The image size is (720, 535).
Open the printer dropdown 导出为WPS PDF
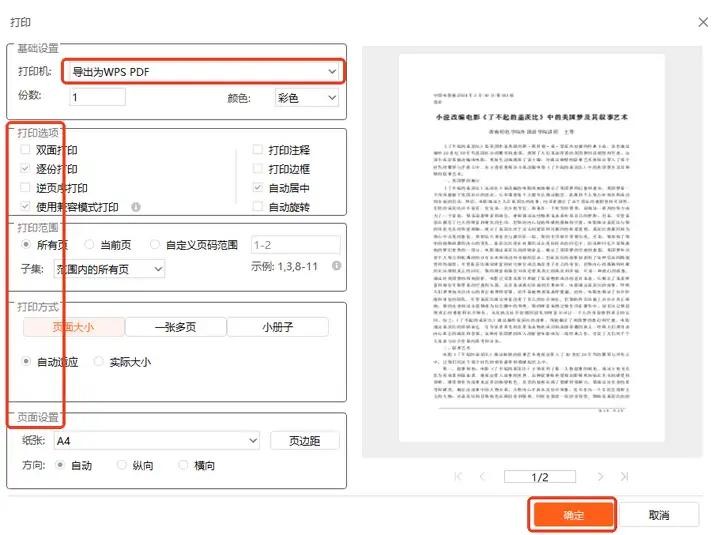(x=203, y=72)
